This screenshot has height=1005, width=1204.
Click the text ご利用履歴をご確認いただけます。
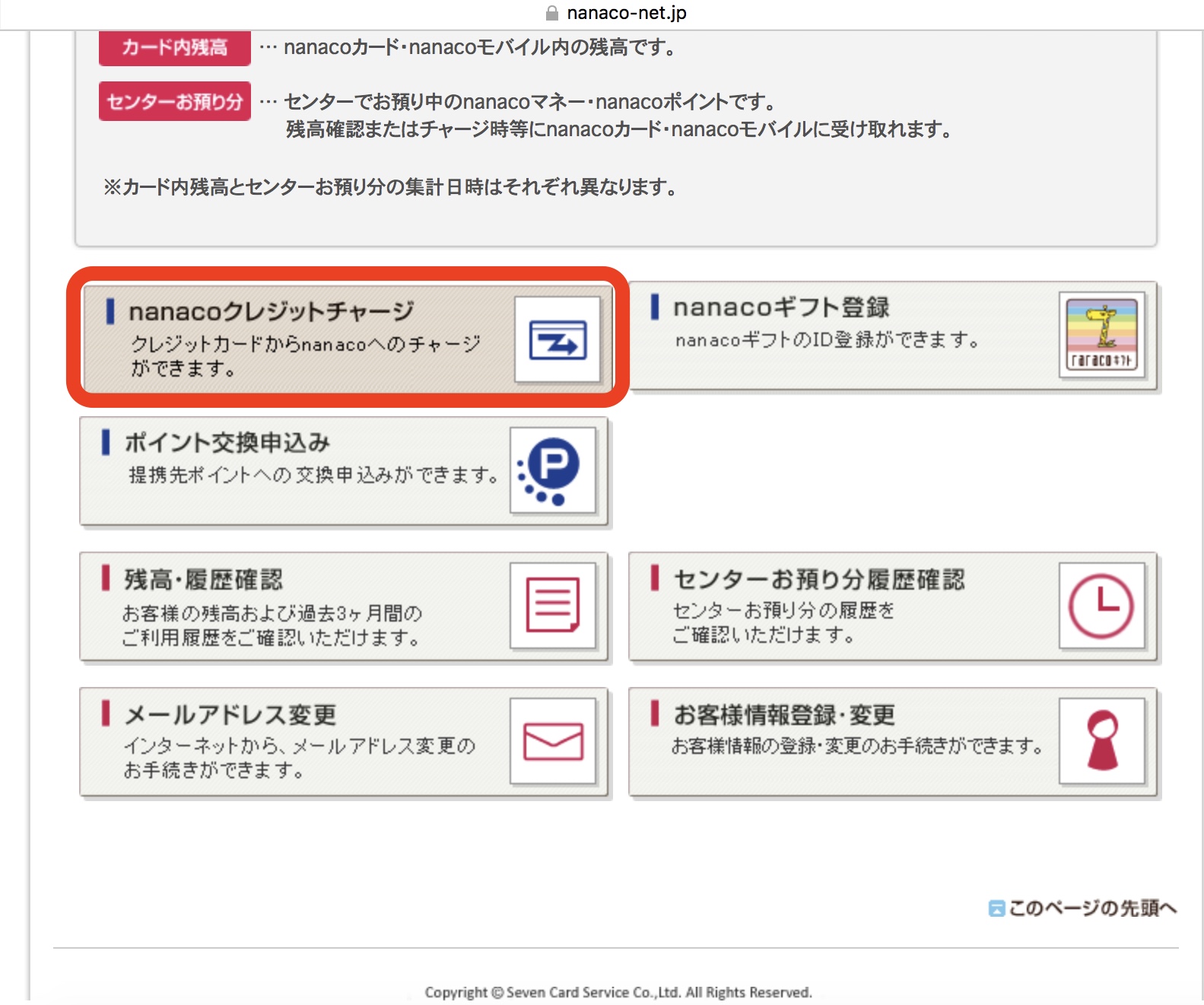[x=271, y=638]
